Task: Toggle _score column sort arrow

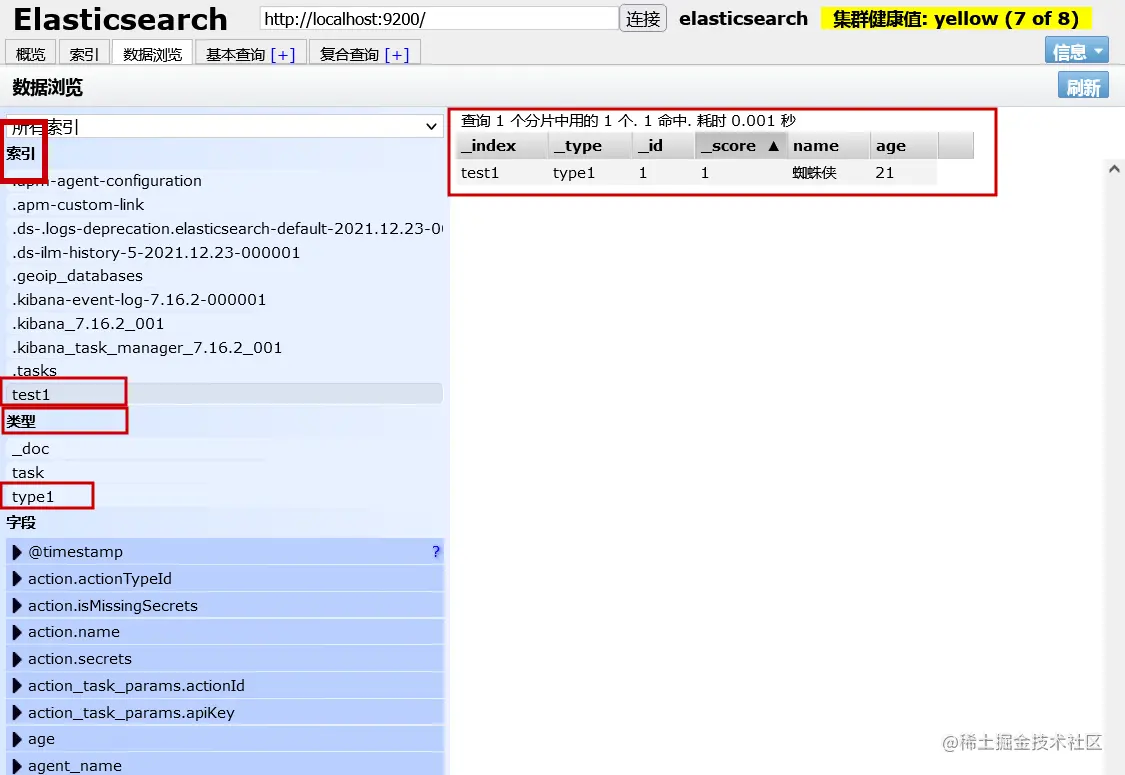Action: (773, 146)
